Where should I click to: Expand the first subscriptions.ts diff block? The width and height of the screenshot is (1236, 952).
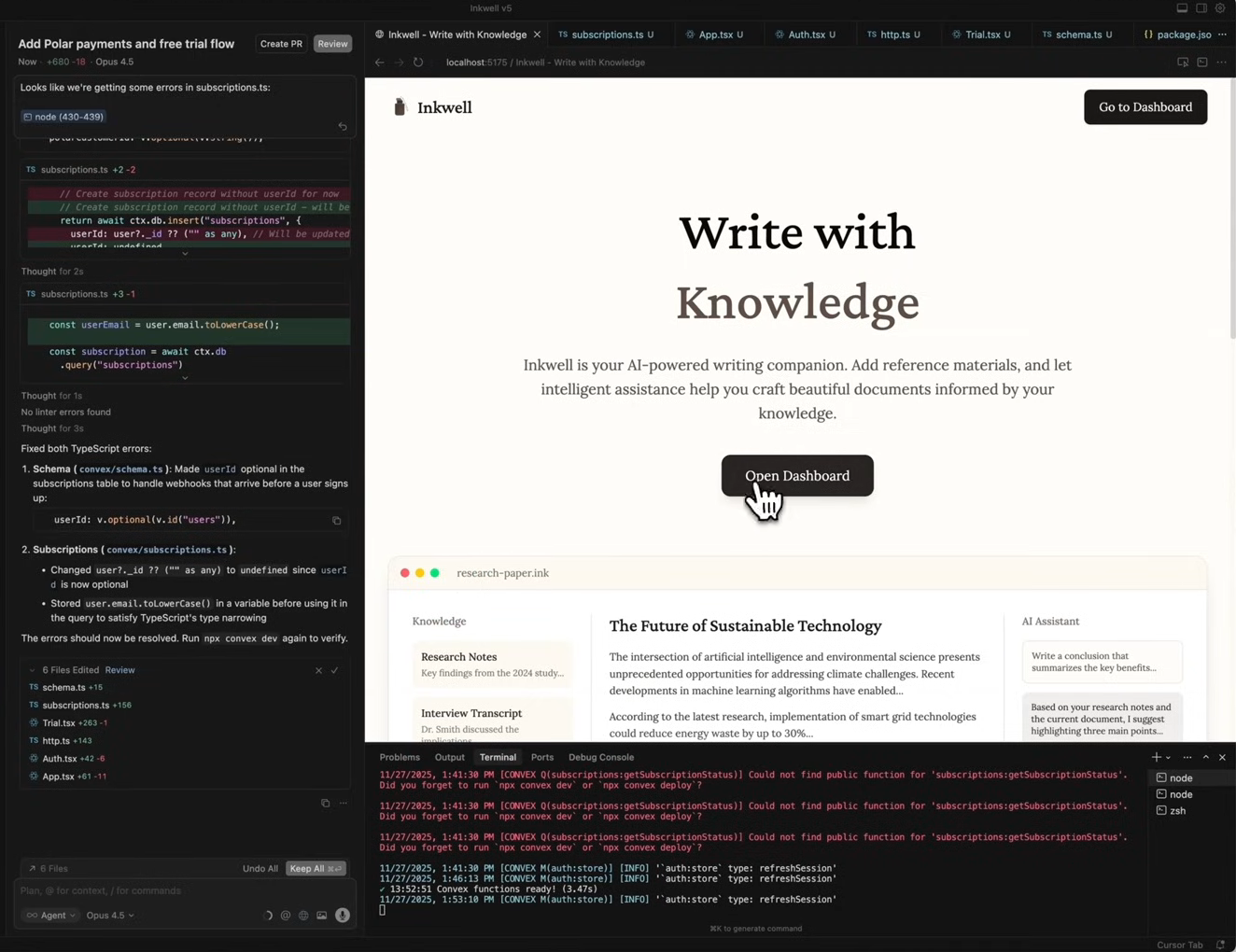[x=185, y=253]
